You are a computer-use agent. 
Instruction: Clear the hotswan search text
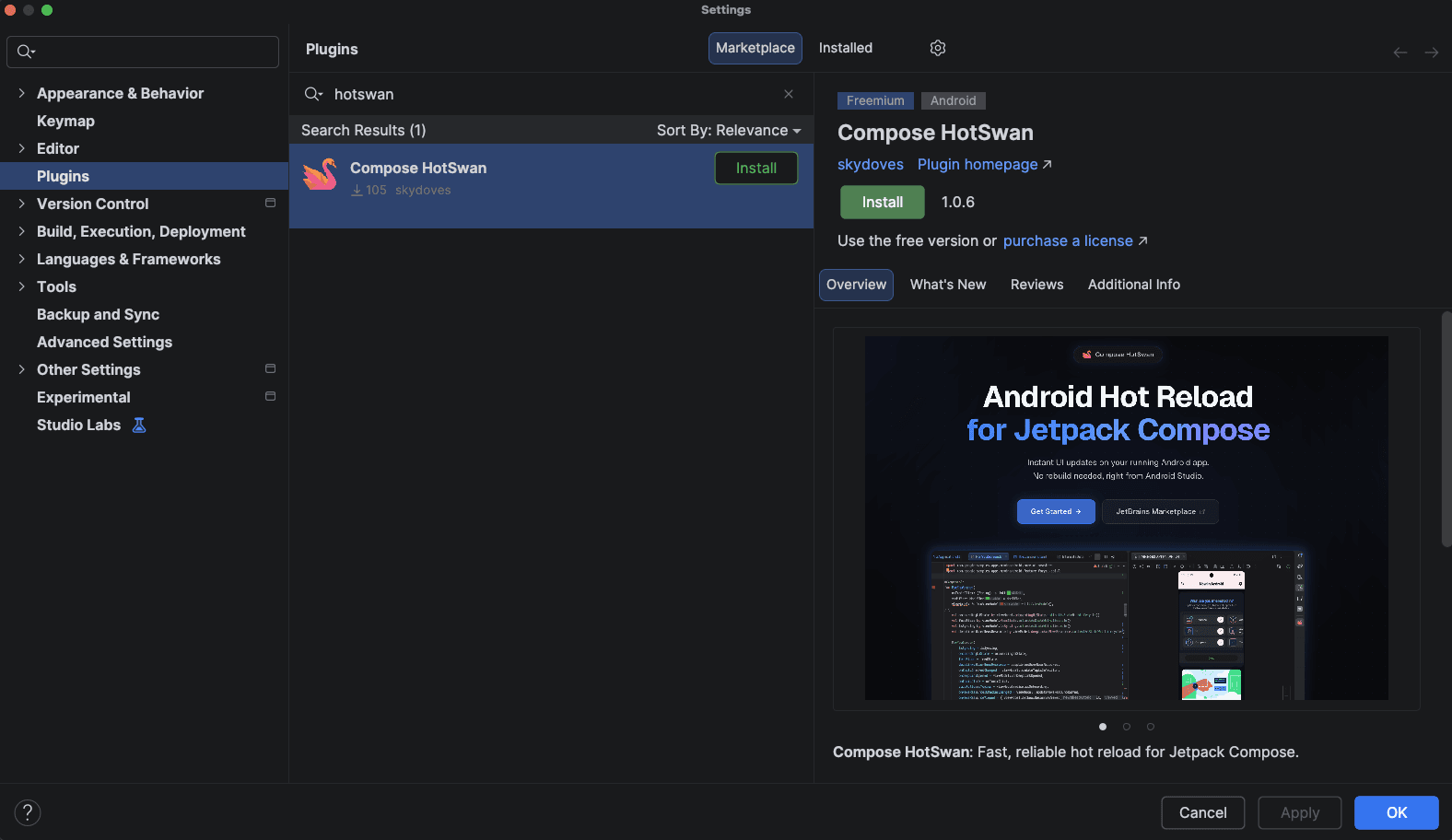[789, 94]
